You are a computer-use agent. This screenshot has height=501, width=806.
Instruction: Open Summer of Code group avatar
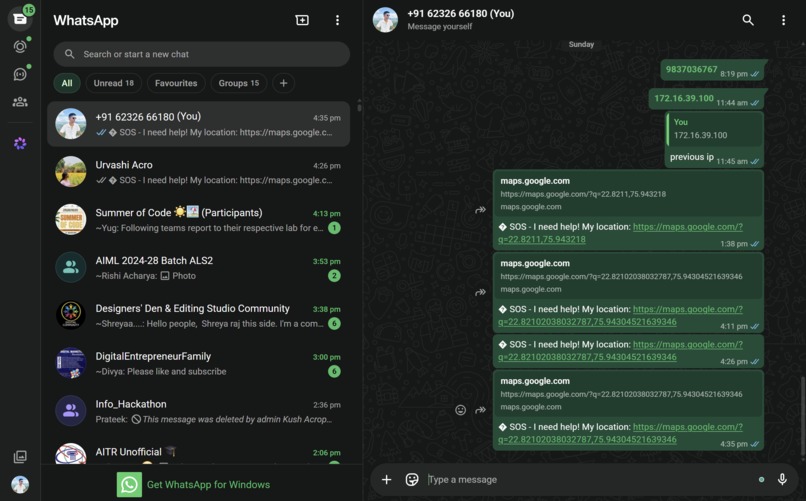tap(70, 219)
